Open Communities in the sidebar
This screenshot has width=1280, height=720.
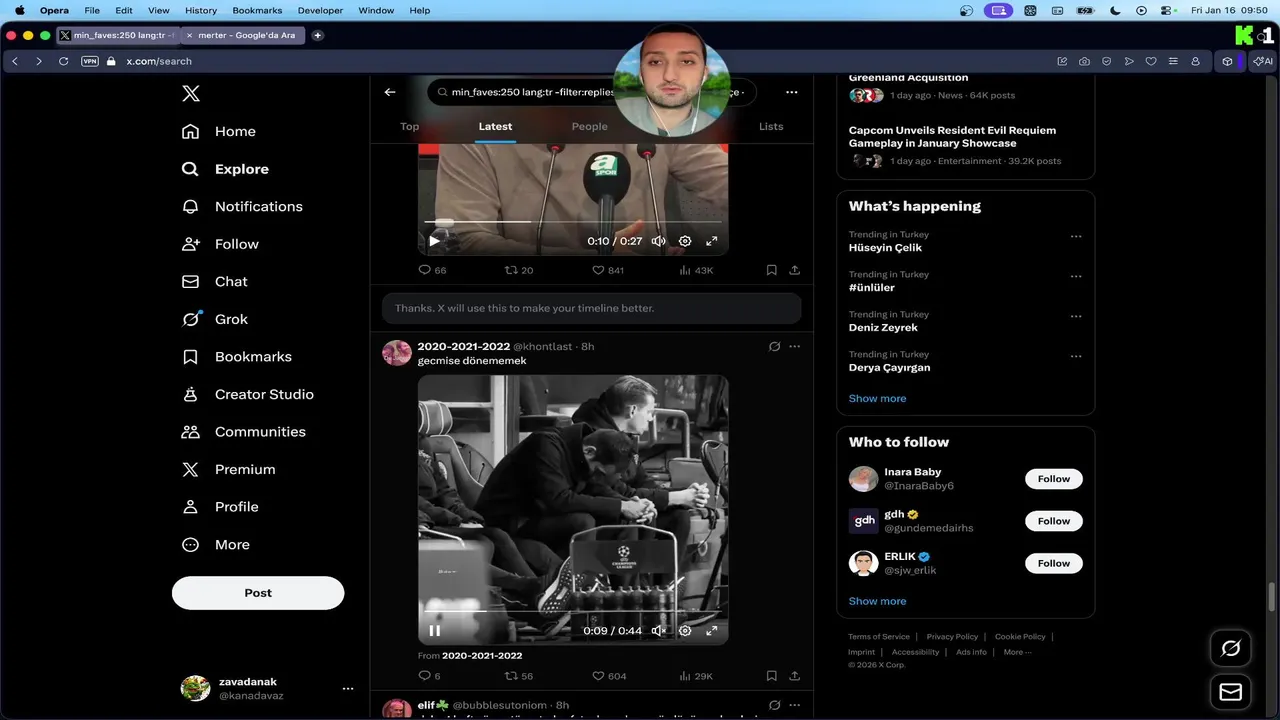[243, 431]
